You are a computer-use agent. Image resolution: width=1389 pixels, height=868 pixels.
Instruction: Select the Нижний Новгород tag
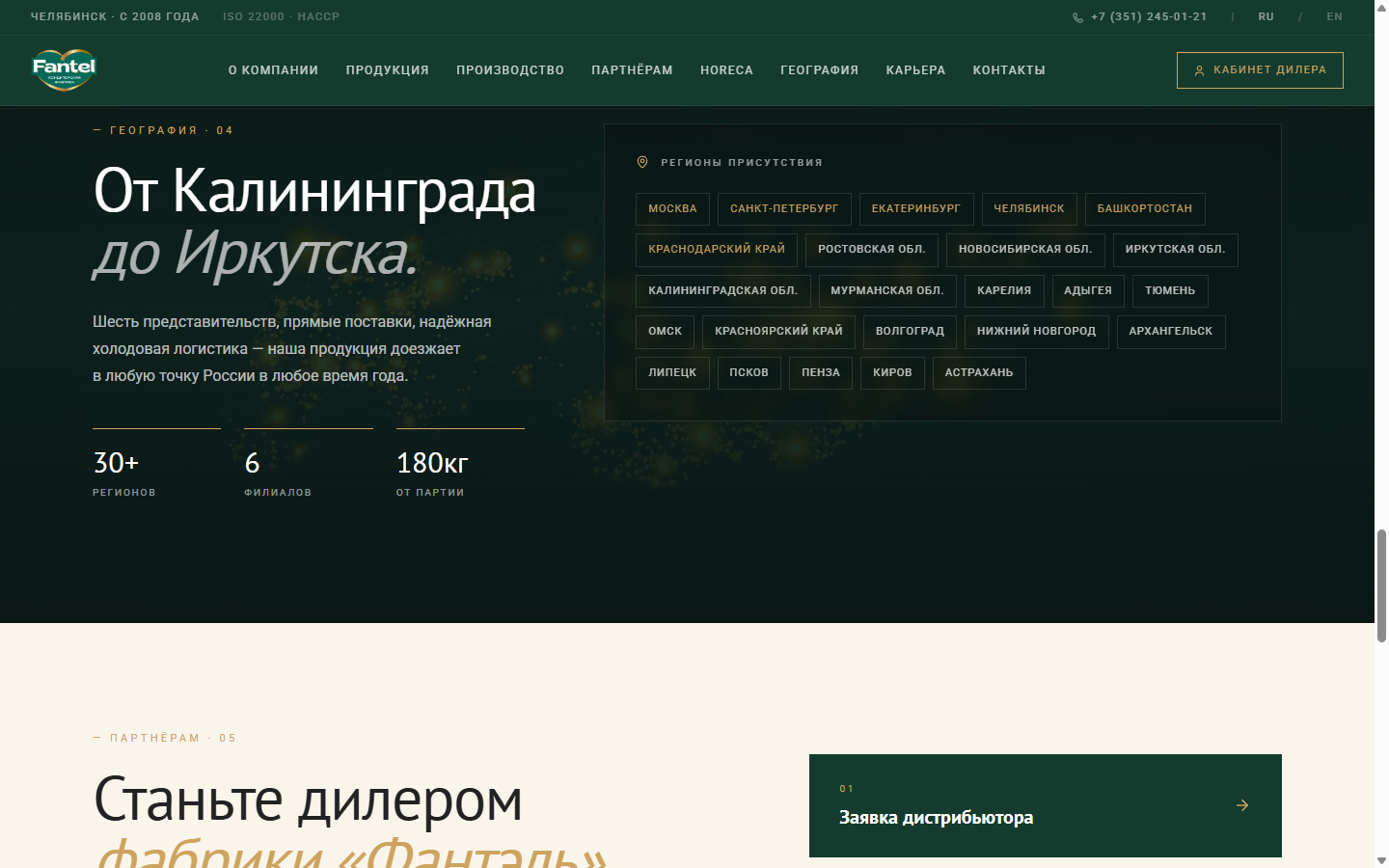click(1037, 332)
